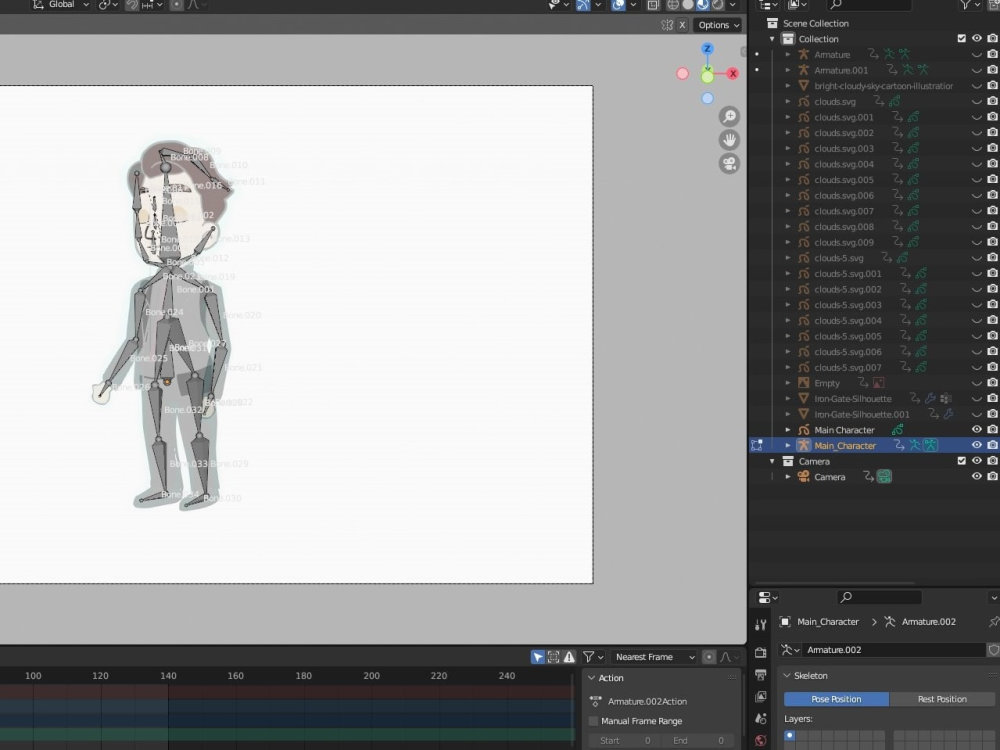Image resolution: width=1000 pixels, height=750 pixels.
Task: Enable Manual Frame Range checkbox
Action: click(593, 721)
